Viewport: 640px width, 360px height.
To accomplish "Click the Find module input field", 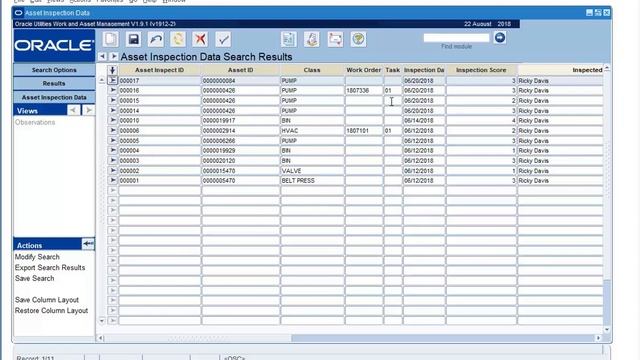I will tap(456, 38).
